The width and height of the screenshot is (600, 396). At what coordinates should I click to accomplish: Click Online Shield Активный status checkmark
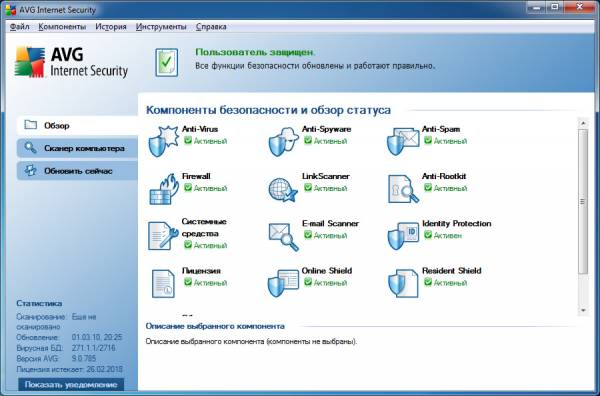[308, 282]
